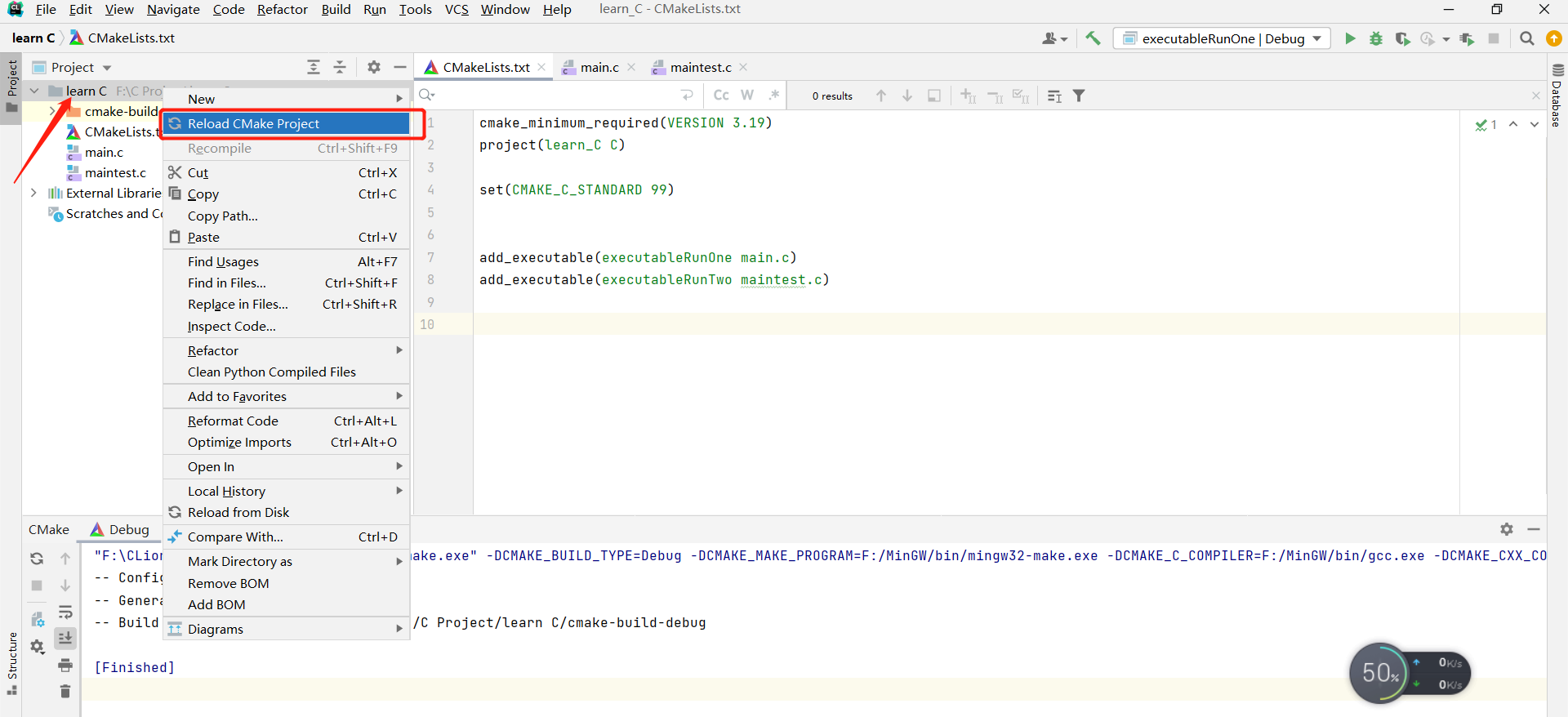Click Expand All in Project panel
The image size is (1568, 717).
coord(314,67)
